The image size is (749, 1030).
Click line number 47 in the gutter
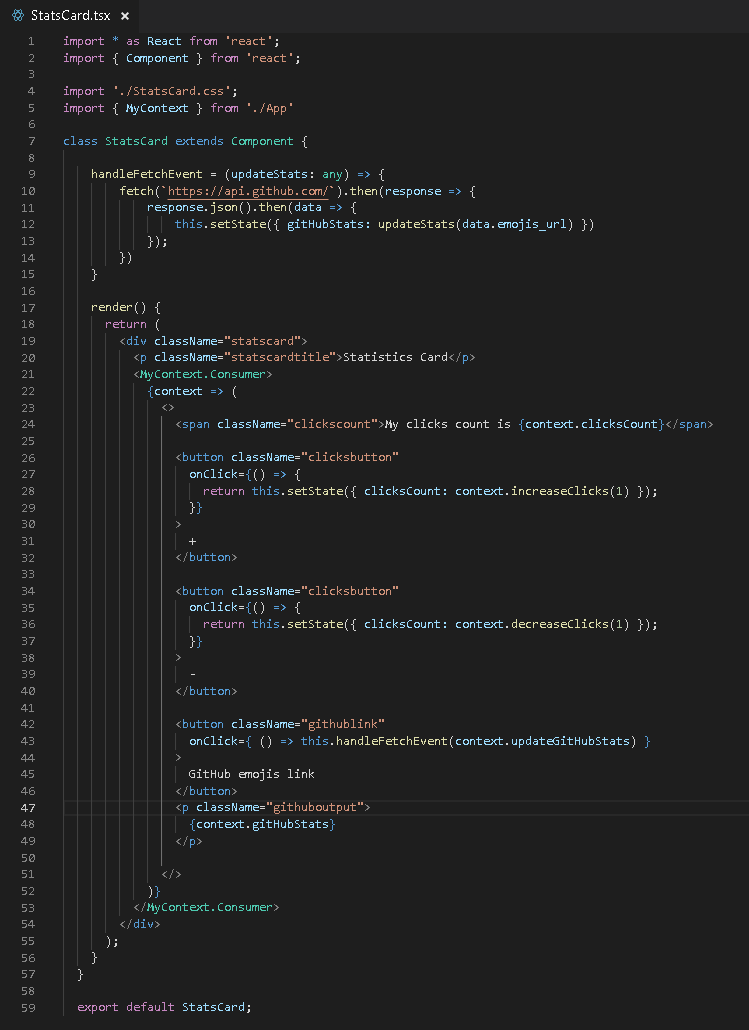29,807
